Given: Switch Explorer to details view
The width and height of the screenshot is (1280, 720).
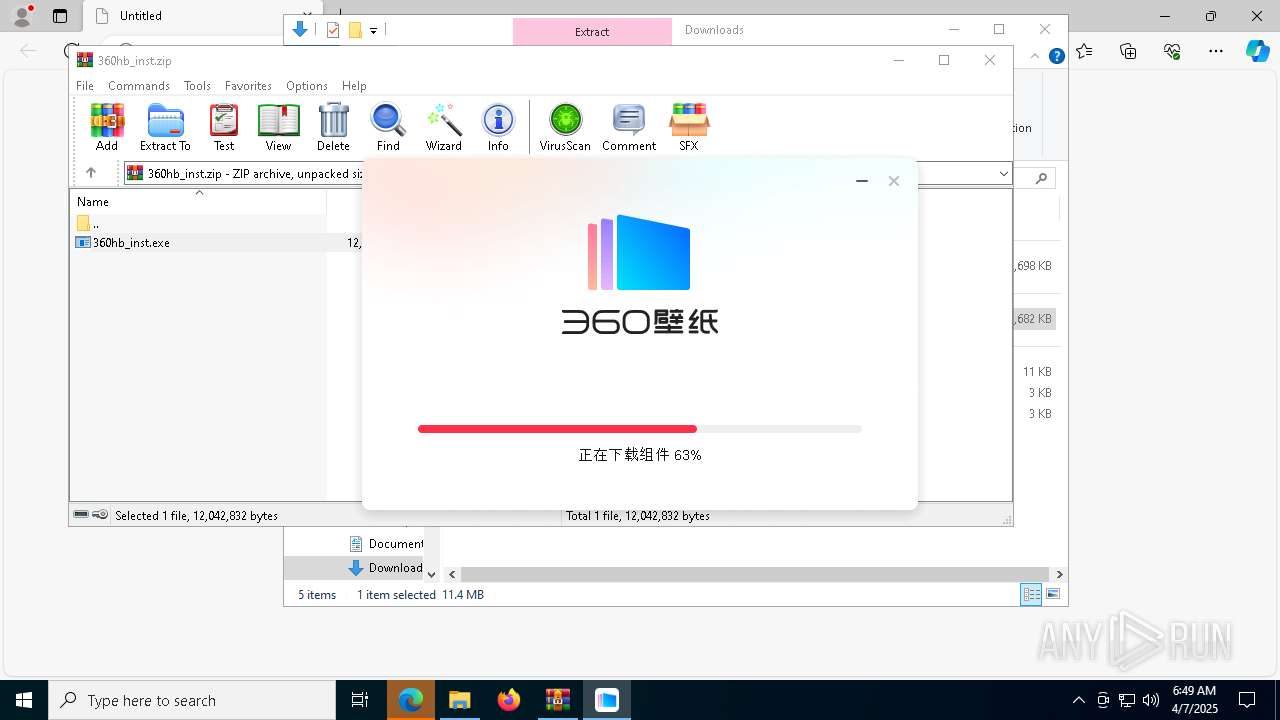Looking at the screenshot, I should [x=1031, y=594].
